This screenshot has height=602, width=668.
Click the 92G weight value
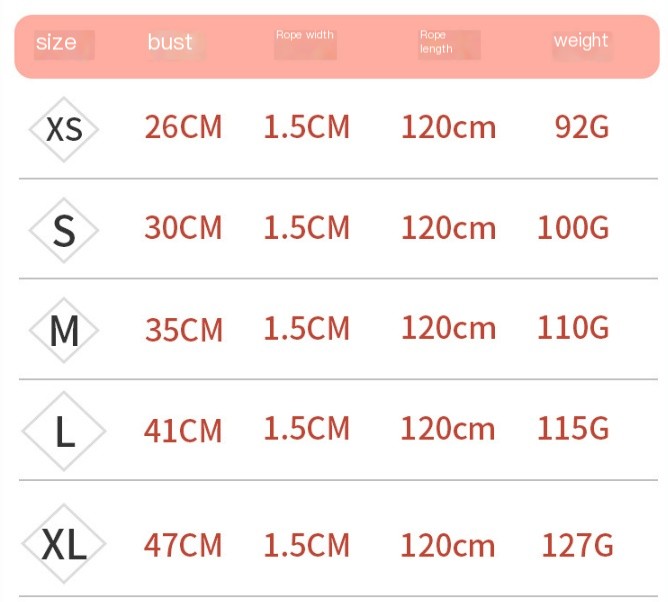click(x=582, y=127)
